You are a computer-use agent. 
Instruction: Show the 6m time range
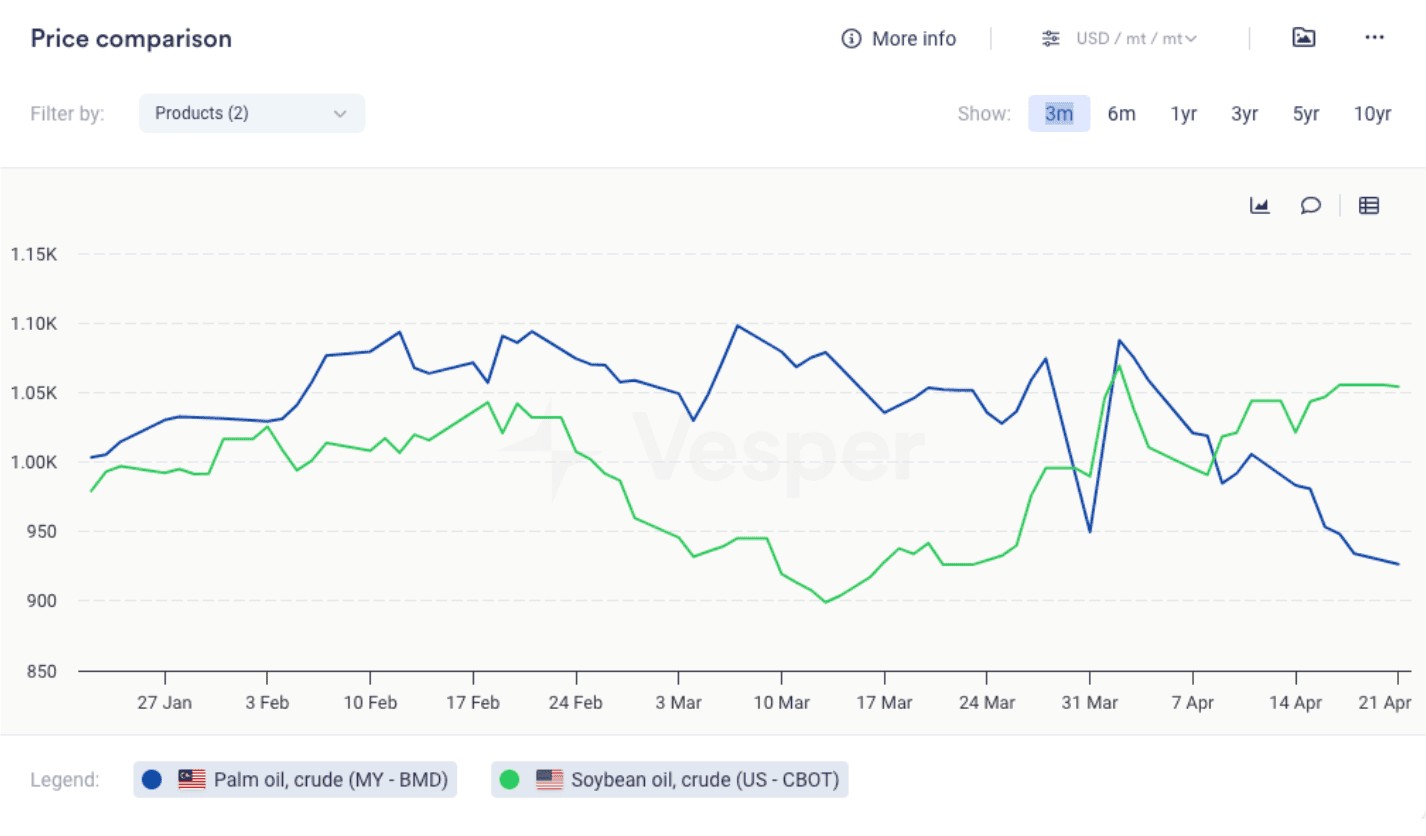point(1121,114)
